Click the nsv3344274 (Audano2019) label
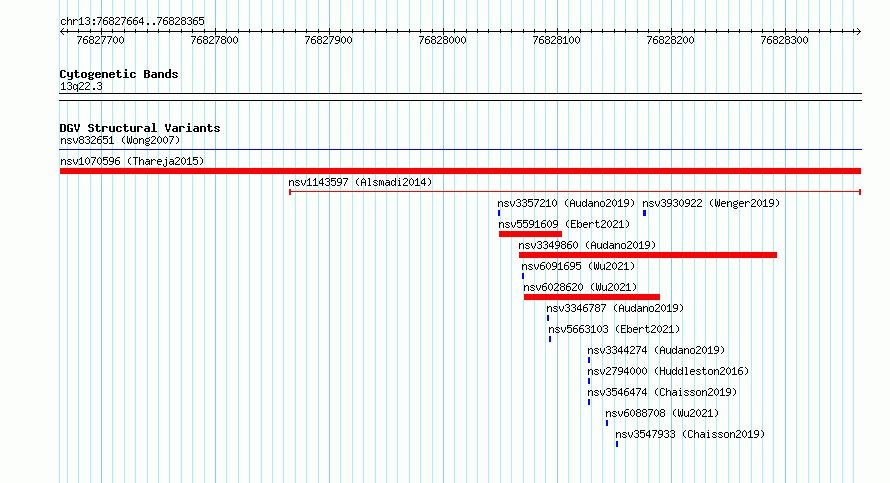Image resolution: width=890 pixels, height=483 pixels. [x=656, y=350]
